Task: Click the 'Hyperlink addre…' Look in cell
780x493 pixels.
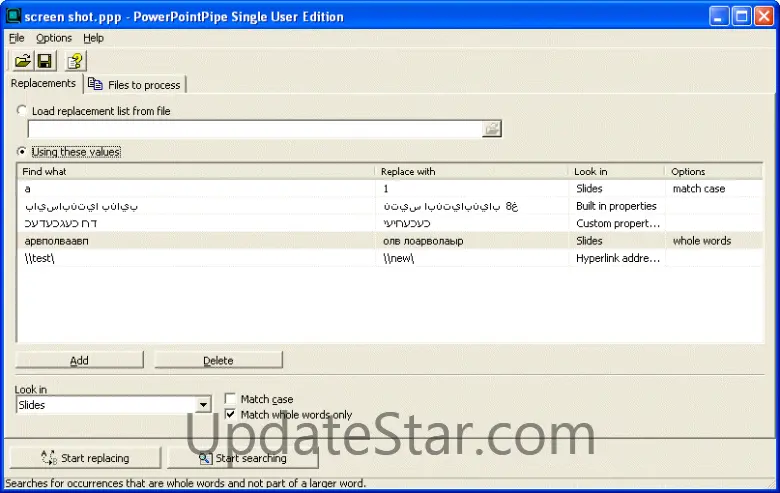Action: pyautogui.click(x=618, y=258)
